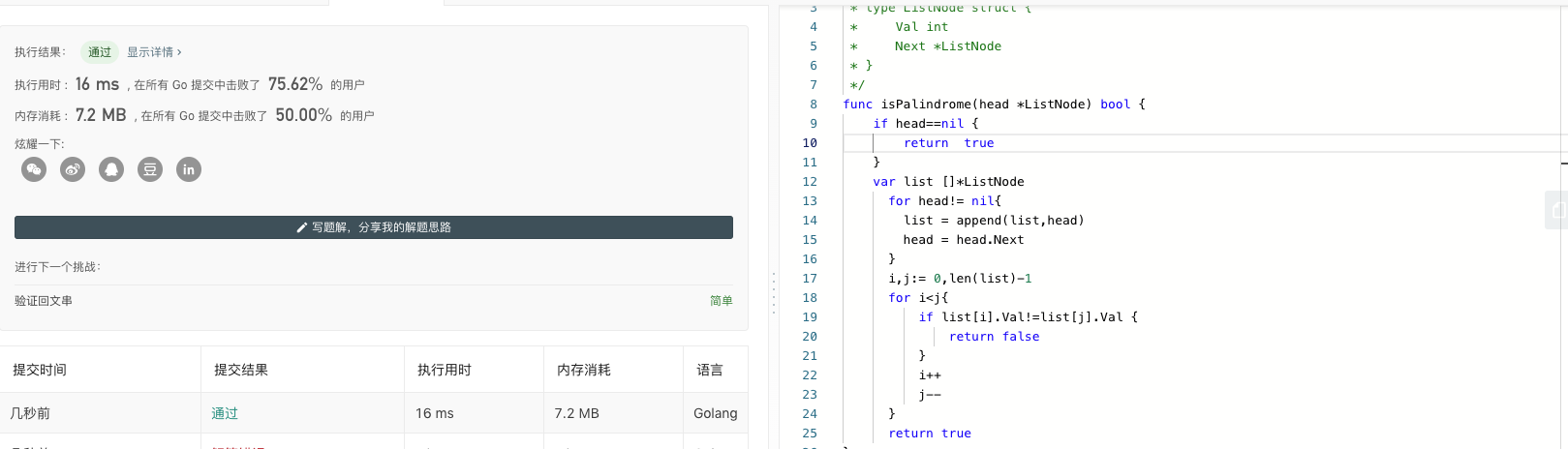This screenshot has width=1568, height=449.
Task: Share result via Weibo icon
Action: click(x=73, y=169)
